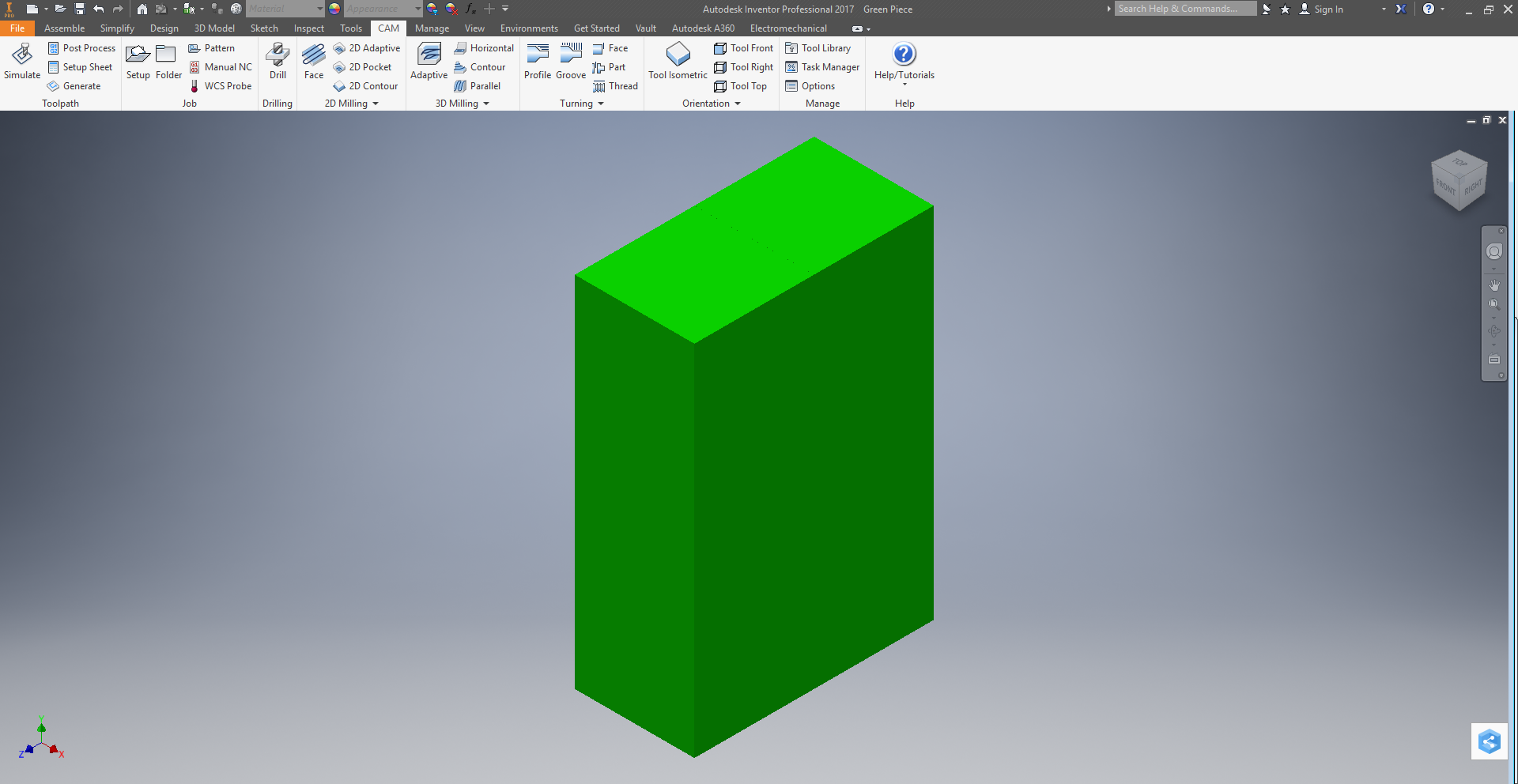Select the Drill operation

click(x=278, y=61)
